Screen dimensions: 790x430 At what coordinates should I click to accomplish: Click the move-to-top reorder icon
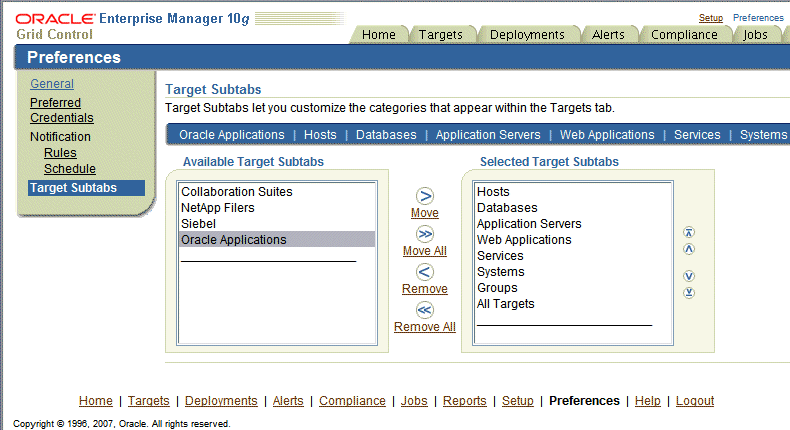pyautogui.click(x=689, y=232)
